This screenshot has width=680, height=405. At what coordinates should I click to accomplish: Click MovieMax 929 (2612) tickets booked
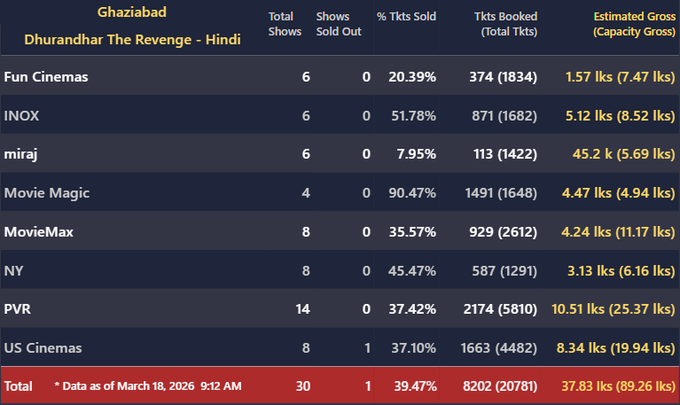[x=503, y=232]
